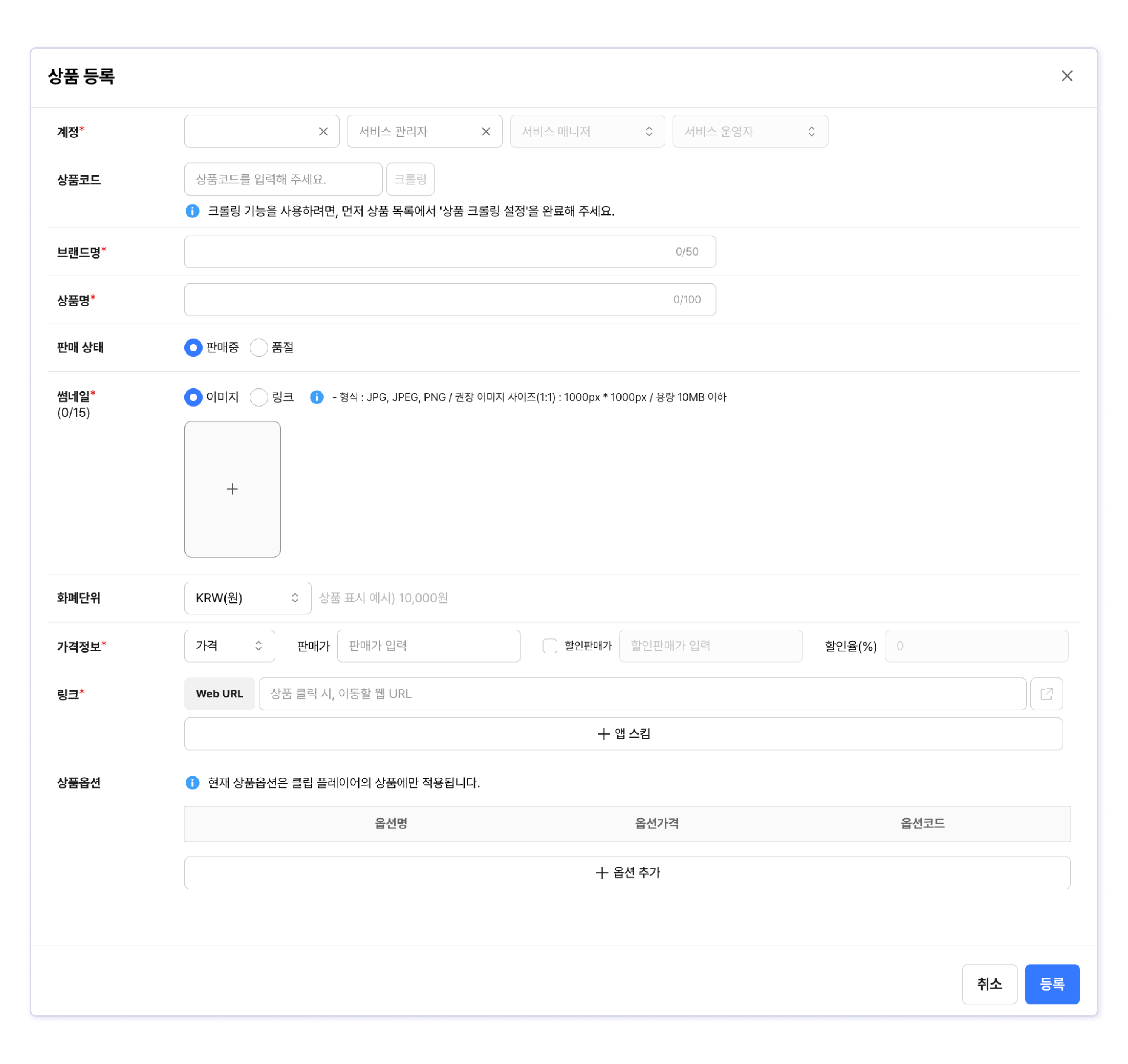This screenshot has width=1128, height=1064.
Task: Click the 크롤링 button
Action: point(410,179)
